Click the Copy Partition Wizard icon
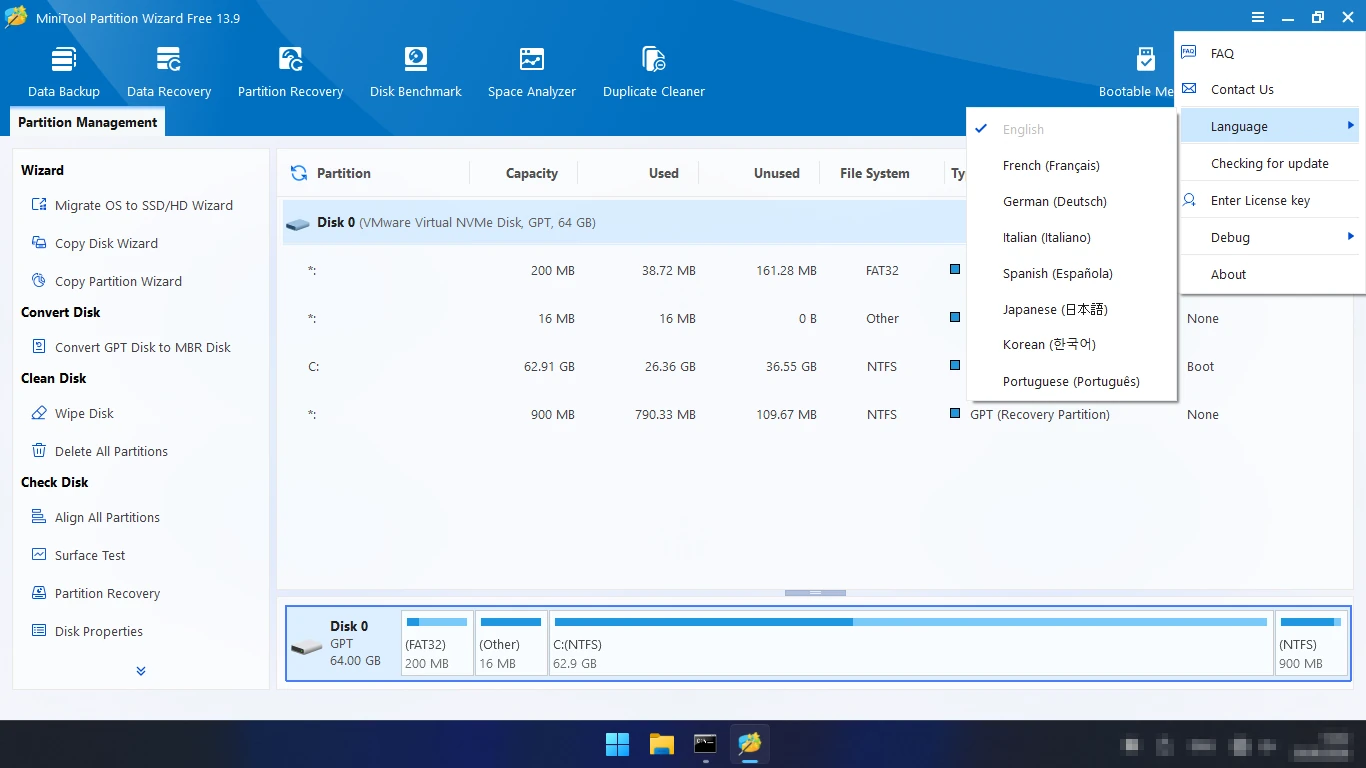Viewport: 1366px width, 768px height. [x=39, y=281]
